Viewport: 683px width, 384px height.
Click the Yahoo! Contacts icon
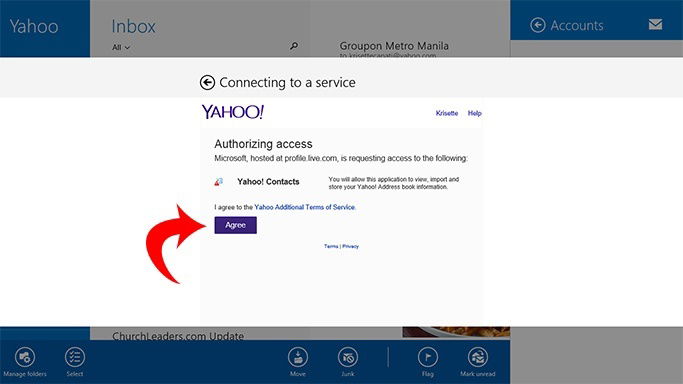[219, 182]
